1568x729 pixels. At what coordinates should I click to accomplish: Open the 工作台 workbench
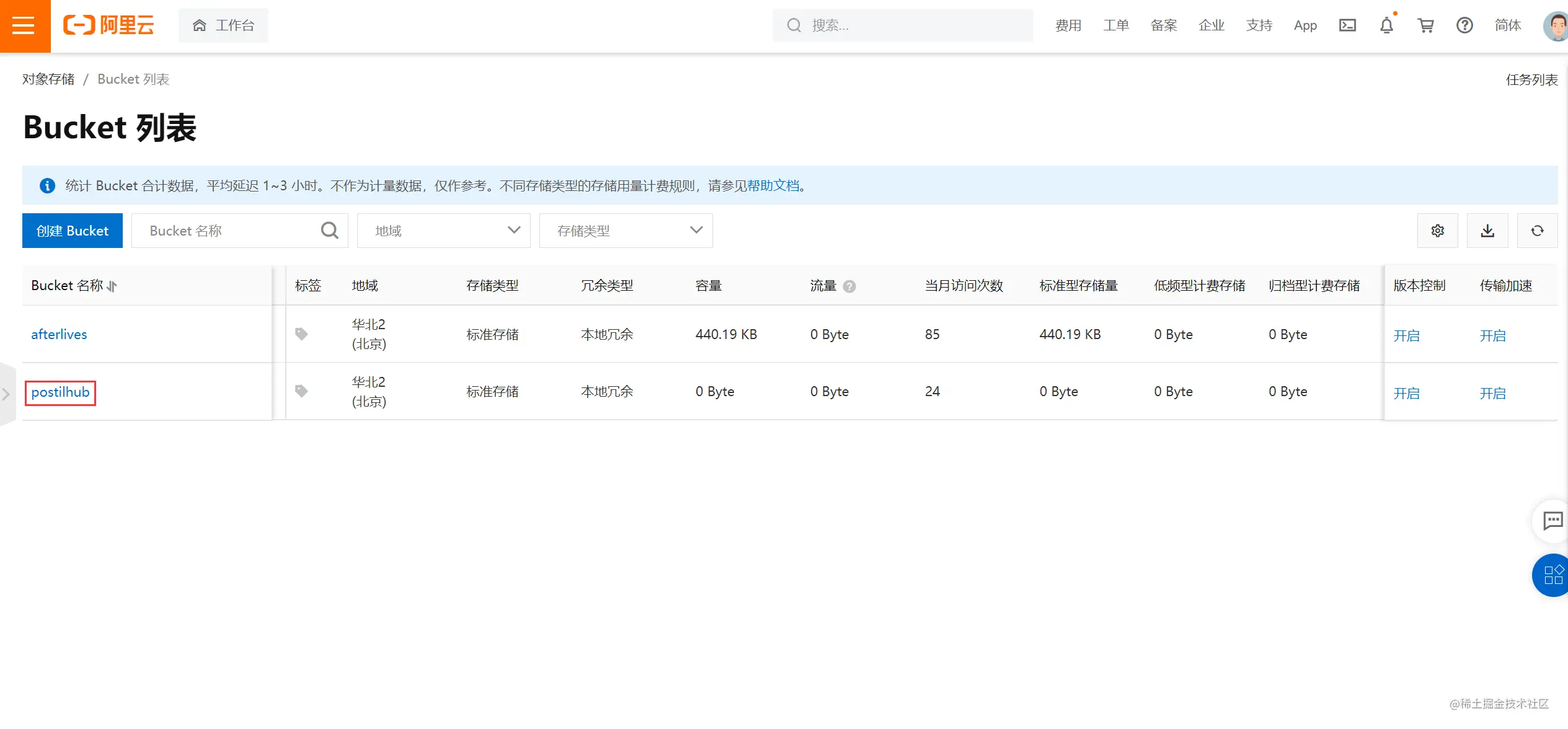[x=223, y=25]
